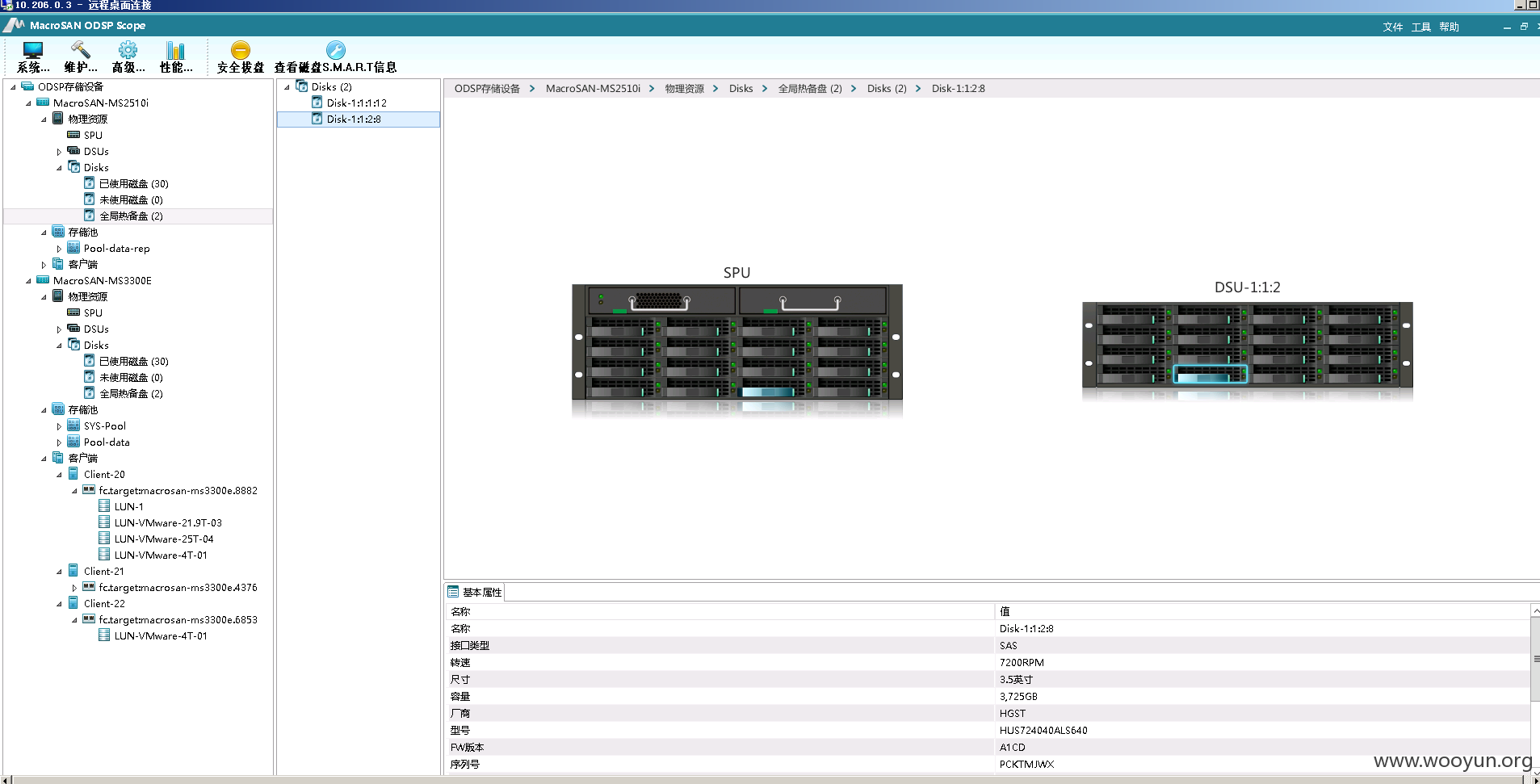The height and width of the screenshot is (784, 1540).
Task: Click the LUN-VMware-25T-04 volume icon
Action: point(104,539)
